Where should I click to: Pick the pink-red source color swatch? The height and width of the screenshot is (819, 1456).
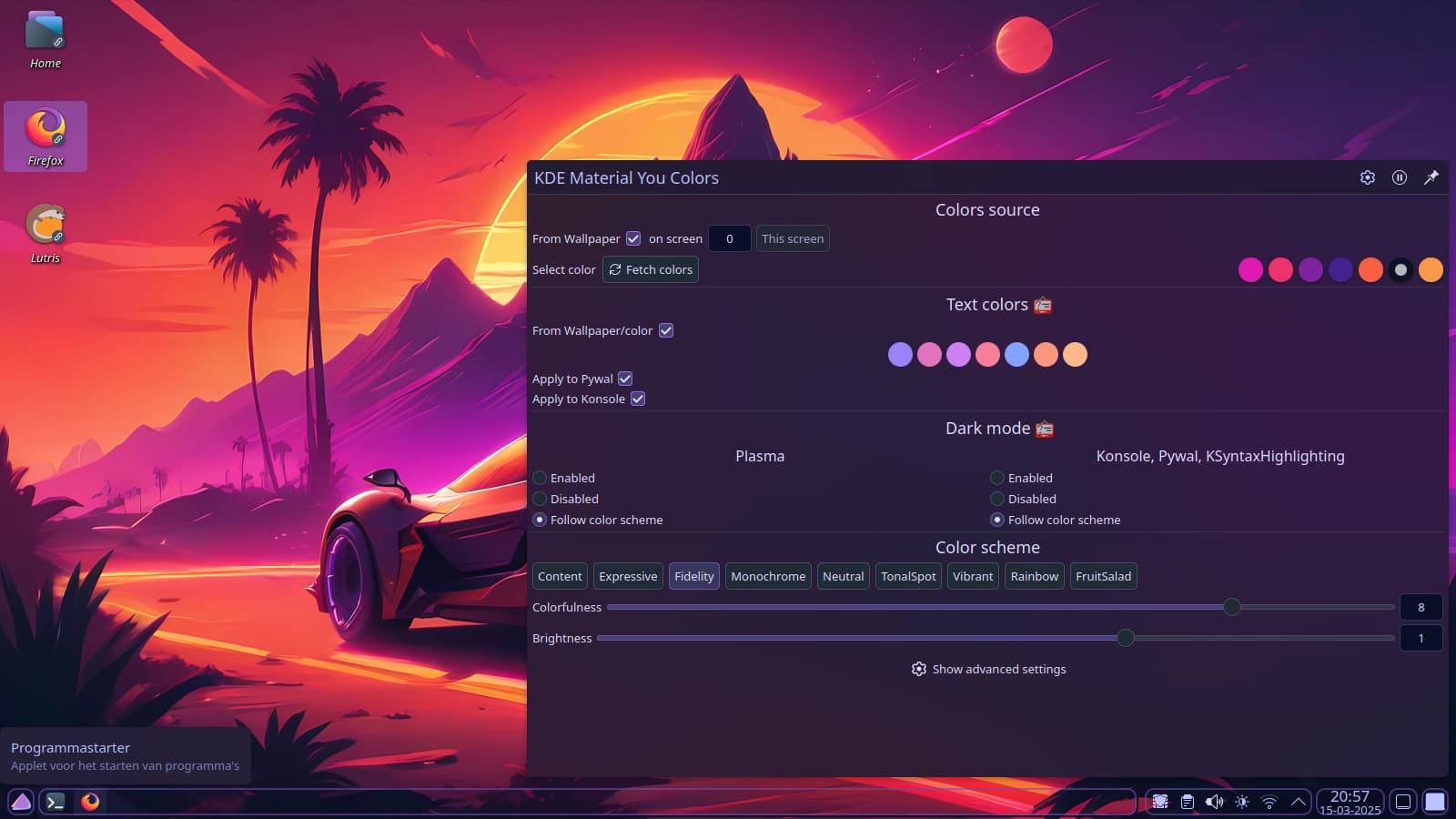(1280, 269)
